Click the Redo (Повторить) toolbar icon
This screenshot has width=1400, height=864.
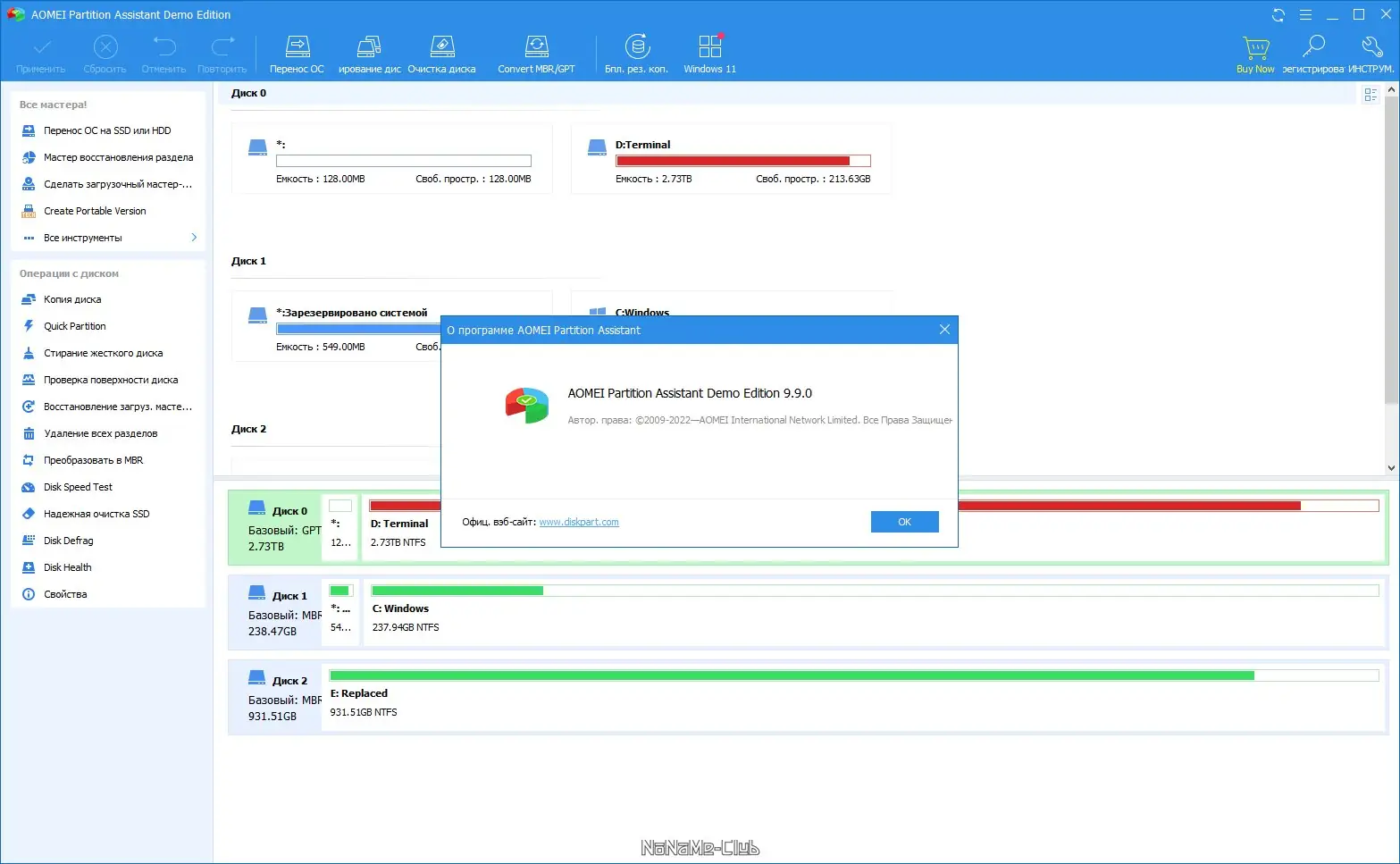click(222, 47)
